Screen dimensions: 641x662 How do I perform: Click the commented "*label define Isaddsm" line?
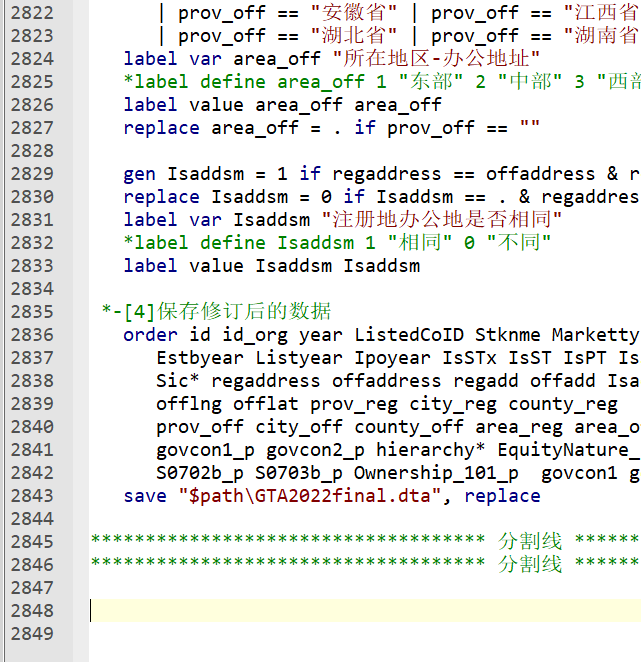[x=337, y=243]
